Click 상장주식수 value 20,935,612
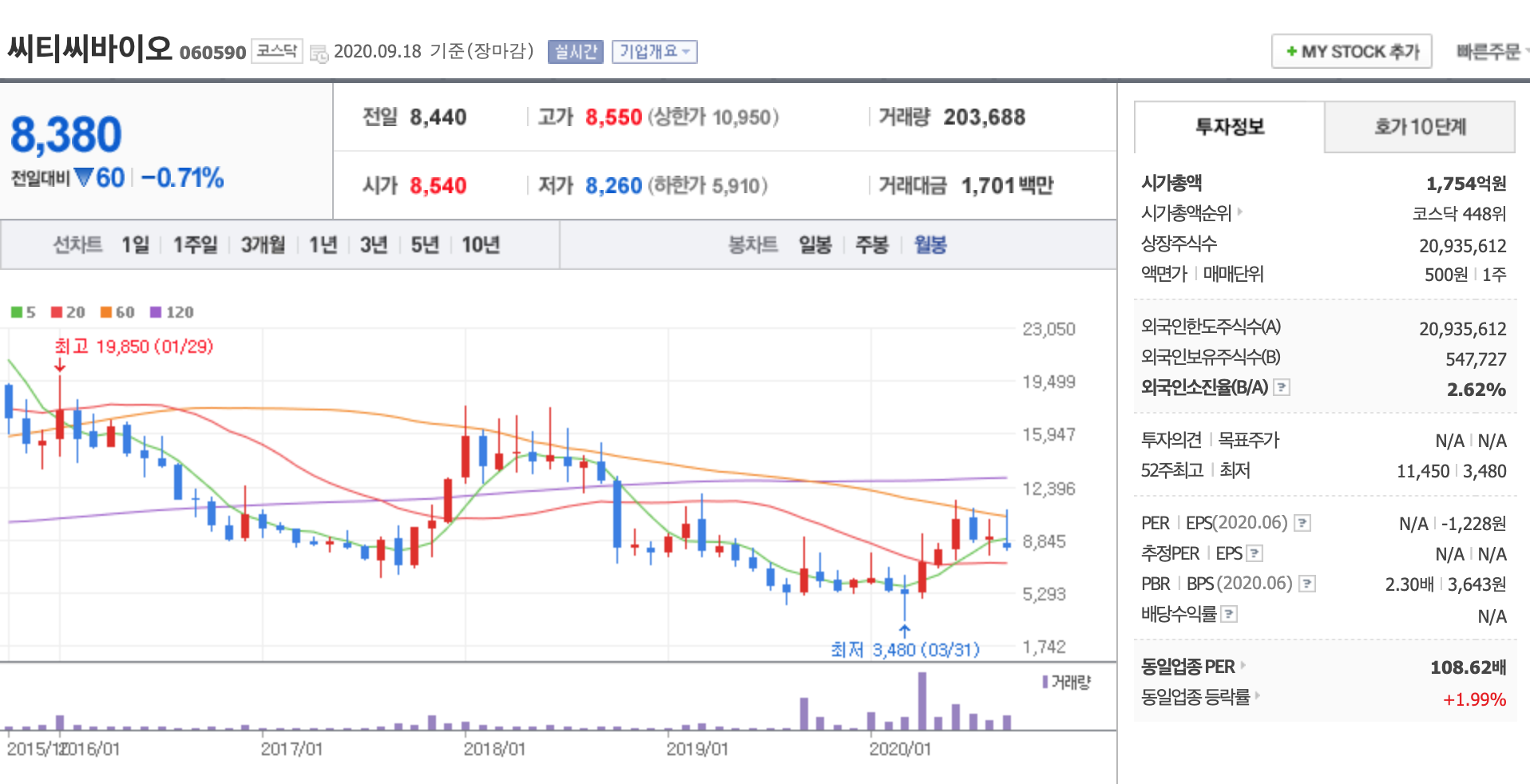This screenshot has height=784, width=1530. coord(1463,246)
